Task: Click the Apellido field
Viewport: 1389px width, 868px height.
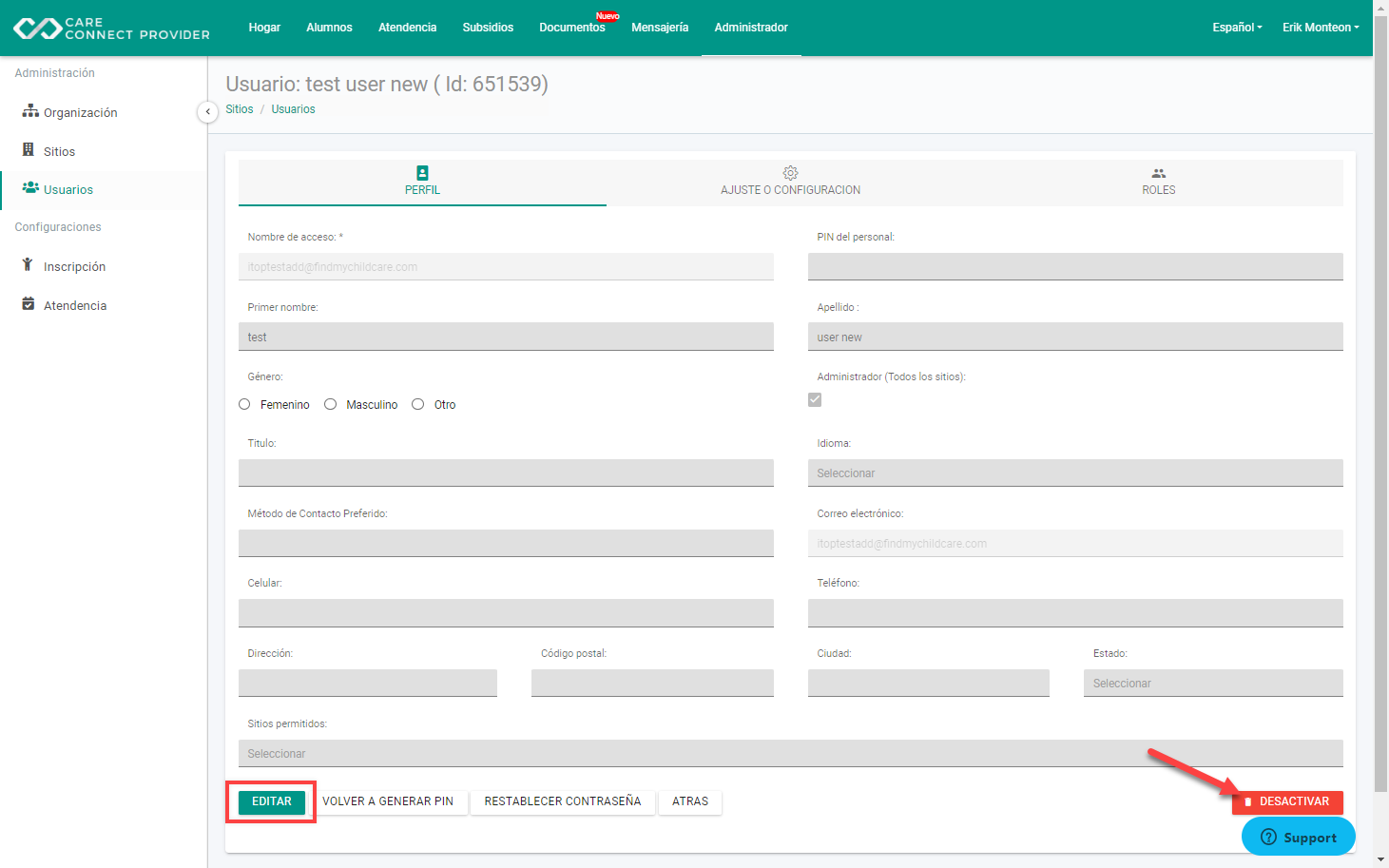Action: [1075, 337]
